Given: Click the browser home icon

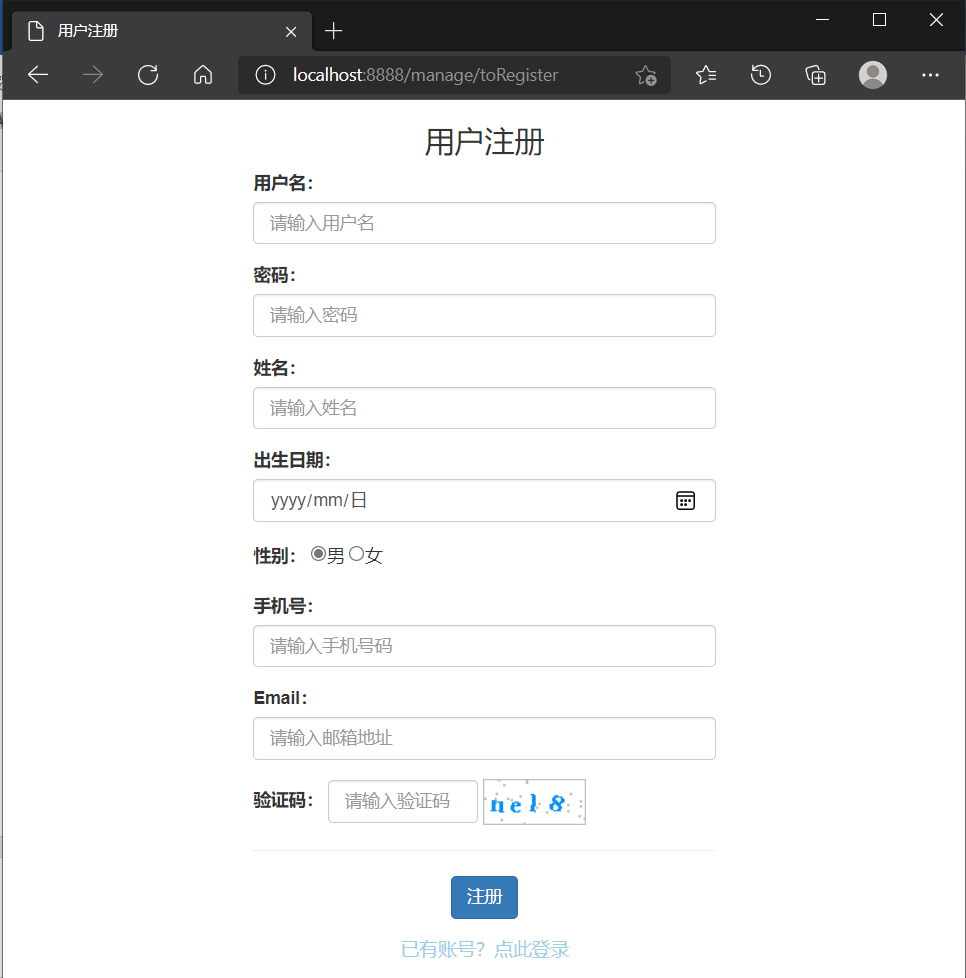Looking at the screenshot, I should click(x=203, y=75).
